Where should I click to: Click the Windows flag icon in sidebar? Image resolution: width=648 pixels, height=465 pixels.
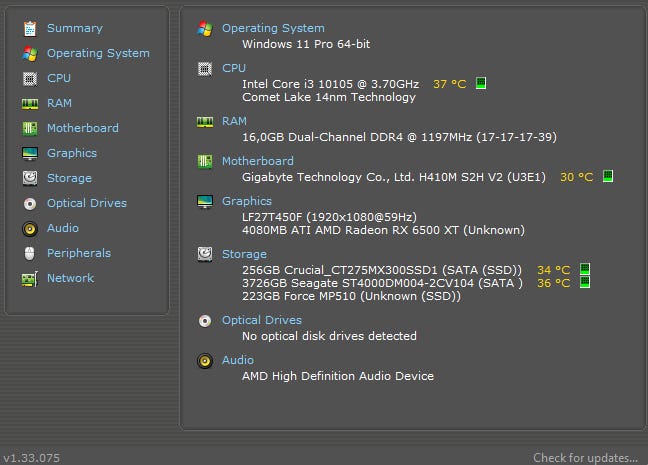click(29, 53)
